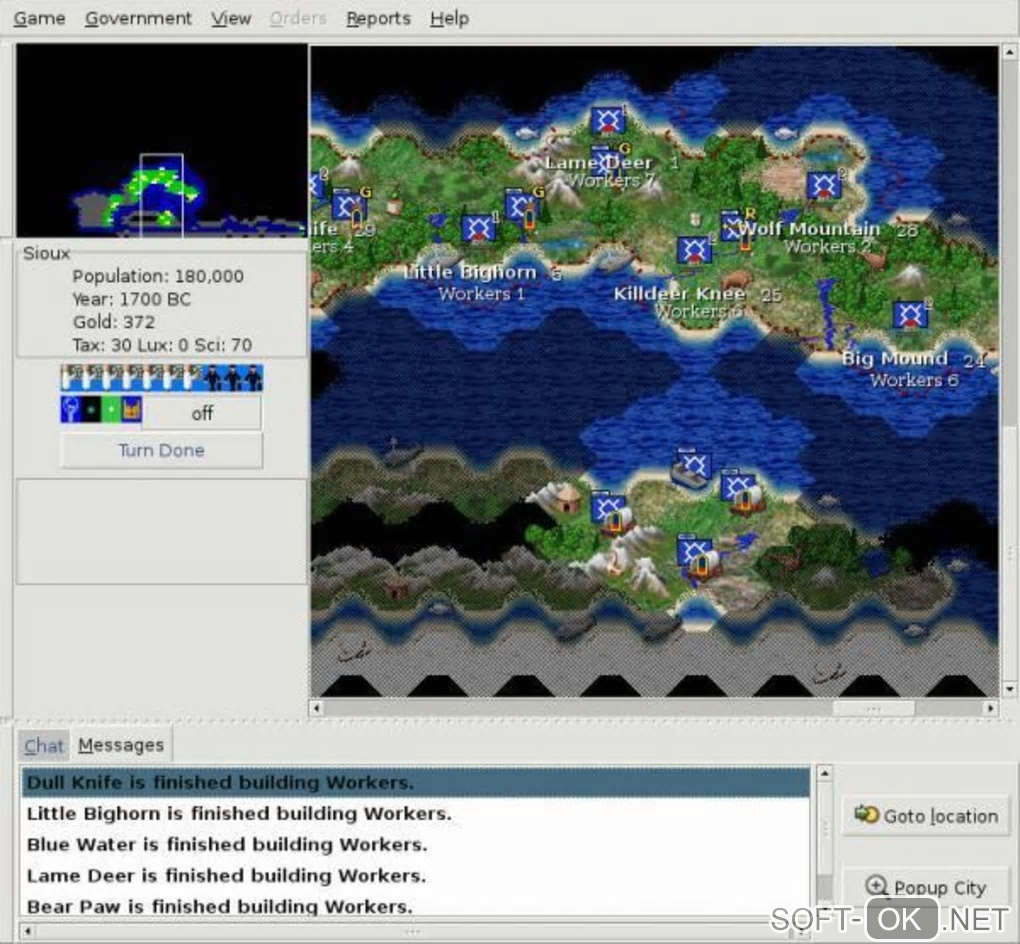
Task: Open the Government menu
Action: click(138, 18)
